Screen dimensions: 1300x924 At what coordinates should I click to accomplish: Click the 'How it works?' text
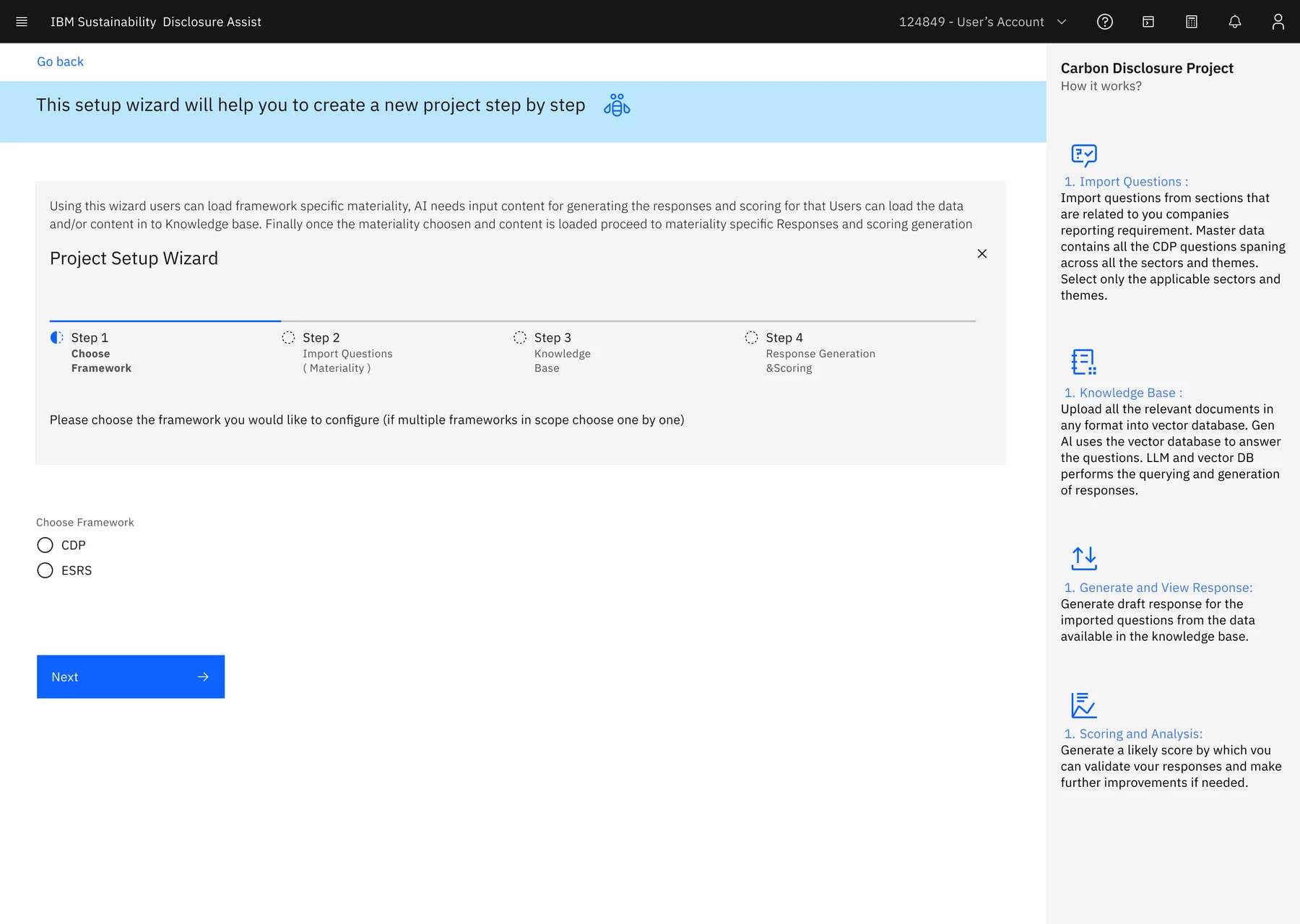click(1101, 86)
